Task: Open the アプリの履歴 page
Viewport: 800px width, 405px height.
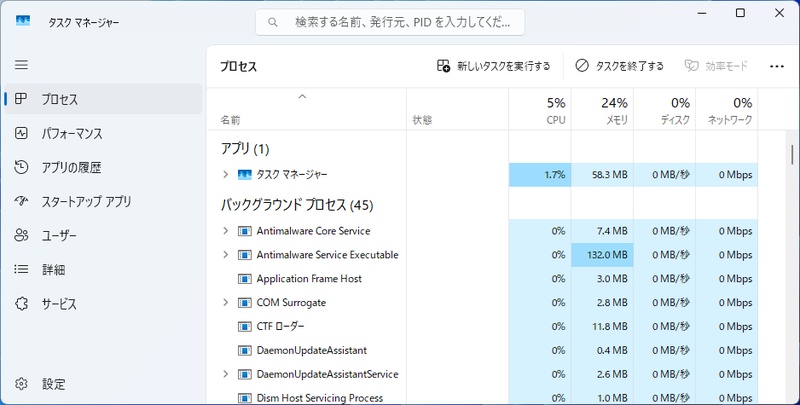Action: [x=103, y=167]
